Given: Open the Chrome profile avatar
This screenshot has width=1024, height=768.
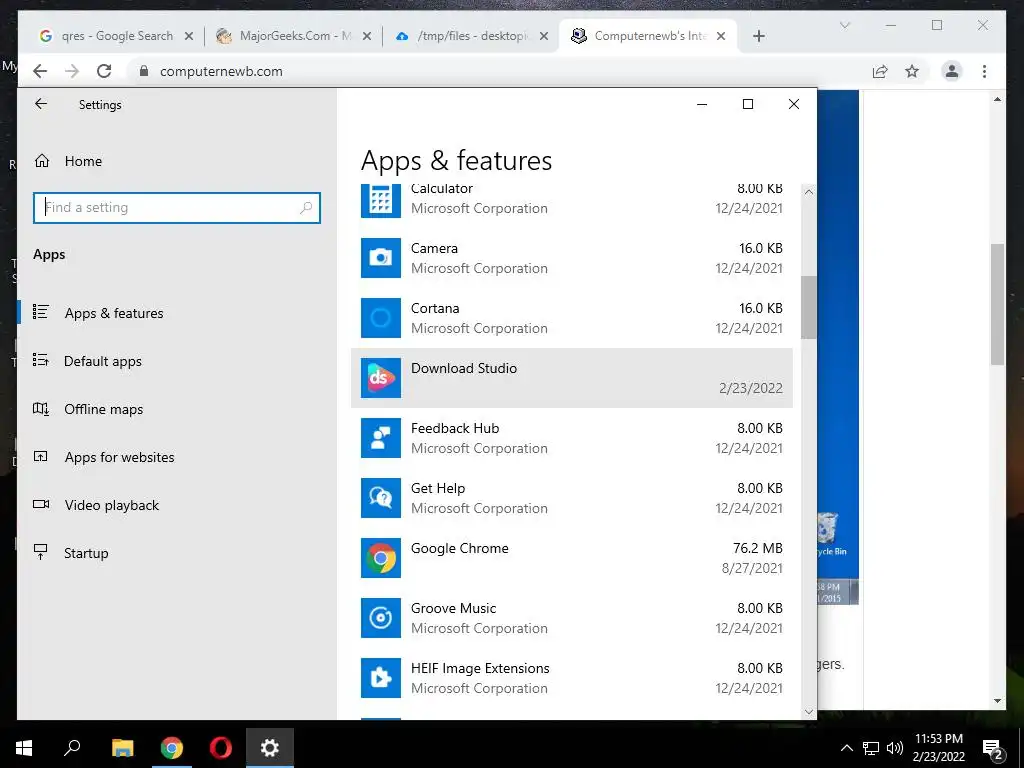Looking at the screenshot, I should [952, 71].
